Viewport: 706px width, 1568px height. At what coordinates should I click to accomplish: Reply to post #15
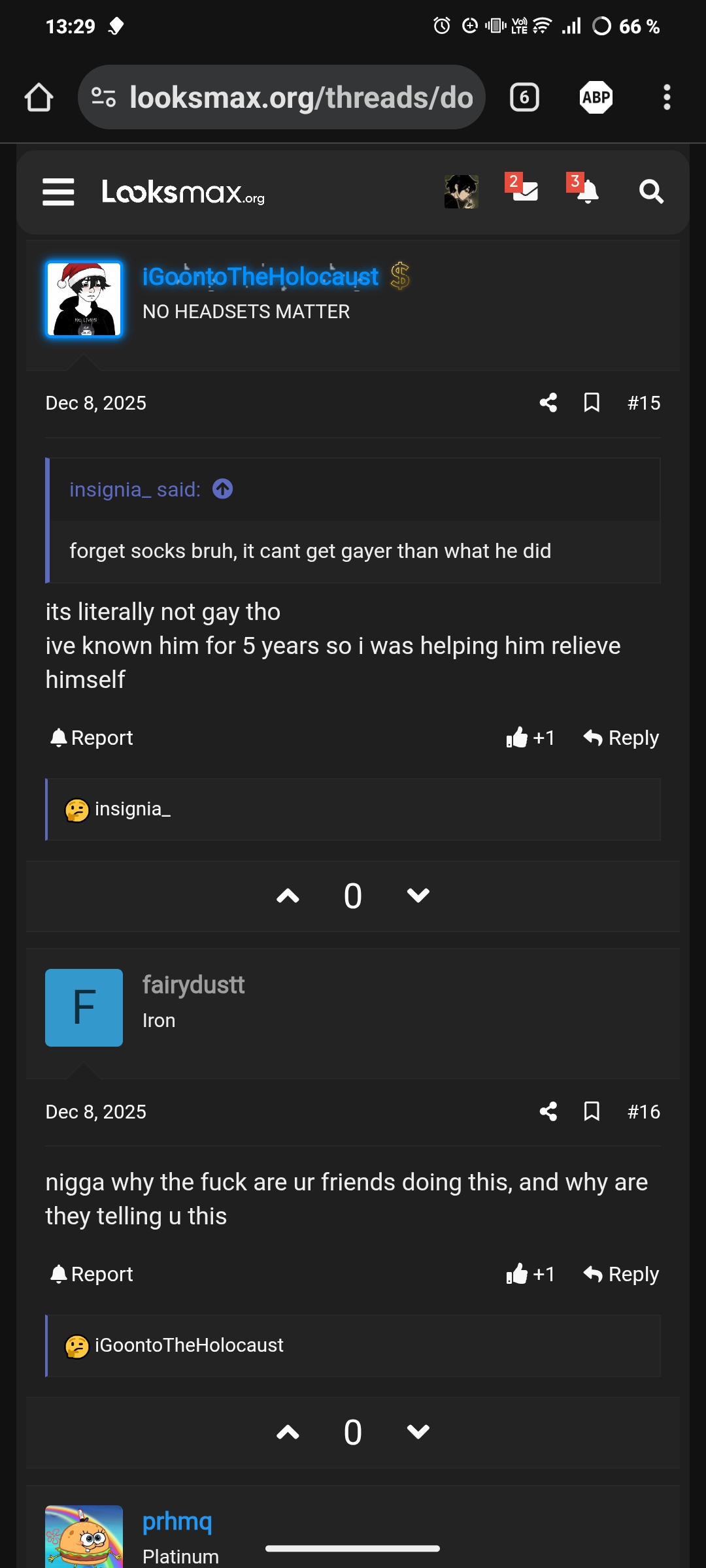coord(619,737)
